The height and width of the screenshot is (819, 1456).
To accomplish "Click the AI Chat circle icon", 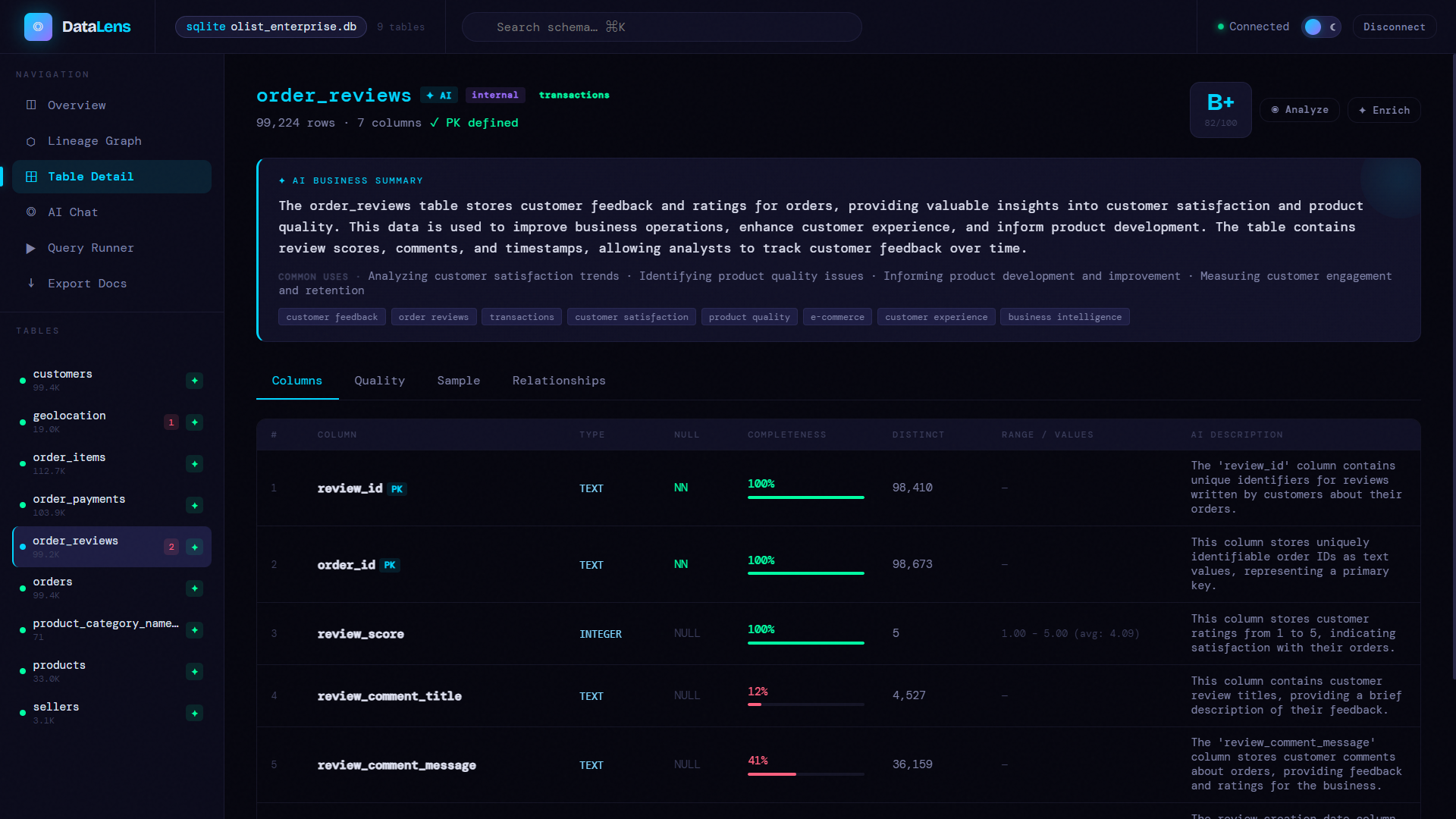I will (31, 212).
